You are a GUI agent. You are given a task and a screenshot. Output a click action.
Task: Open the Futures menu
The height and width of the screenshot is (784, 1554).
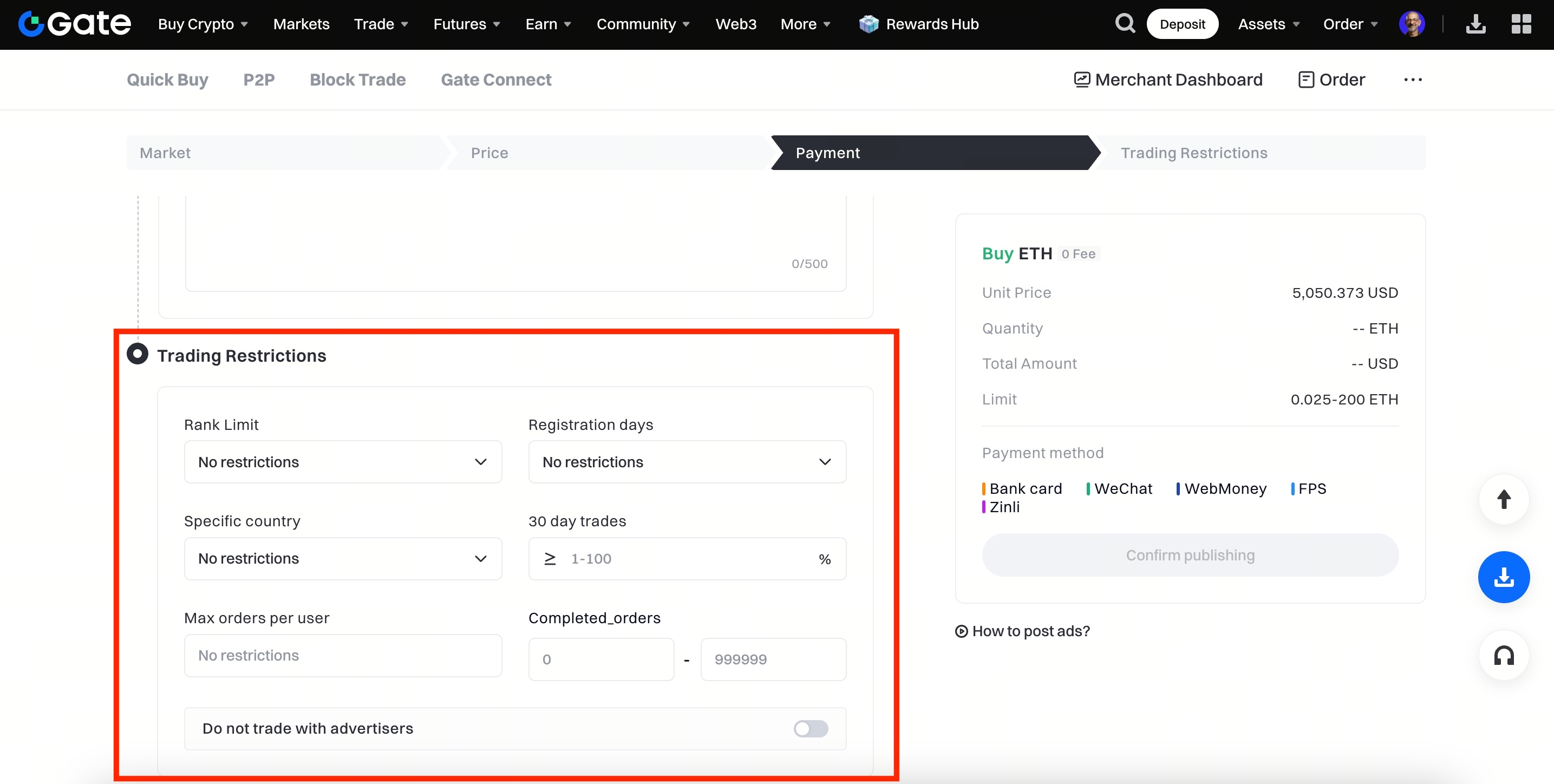pos(466,24)
